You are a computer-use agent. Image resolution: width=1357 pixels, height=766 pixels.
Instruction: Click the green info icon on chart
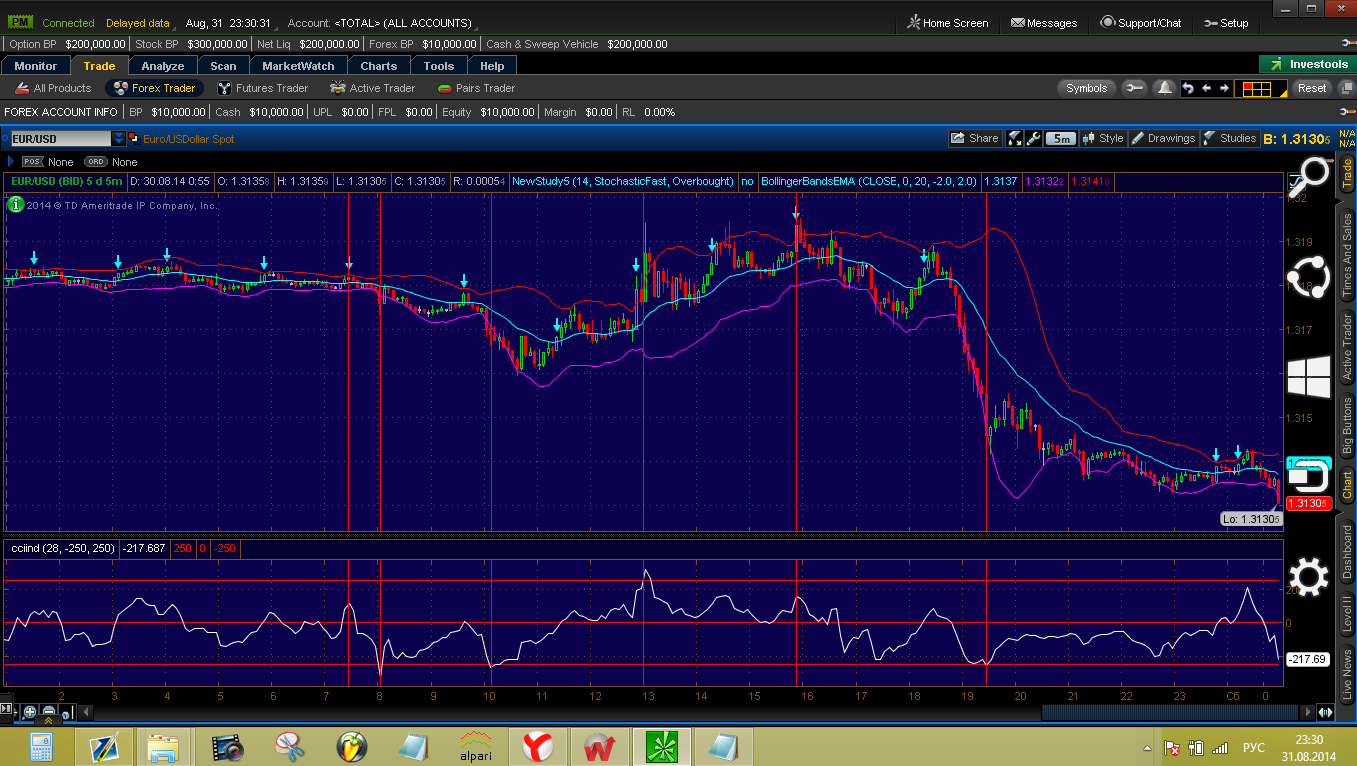pyautogui.click(x=15, y=205)
